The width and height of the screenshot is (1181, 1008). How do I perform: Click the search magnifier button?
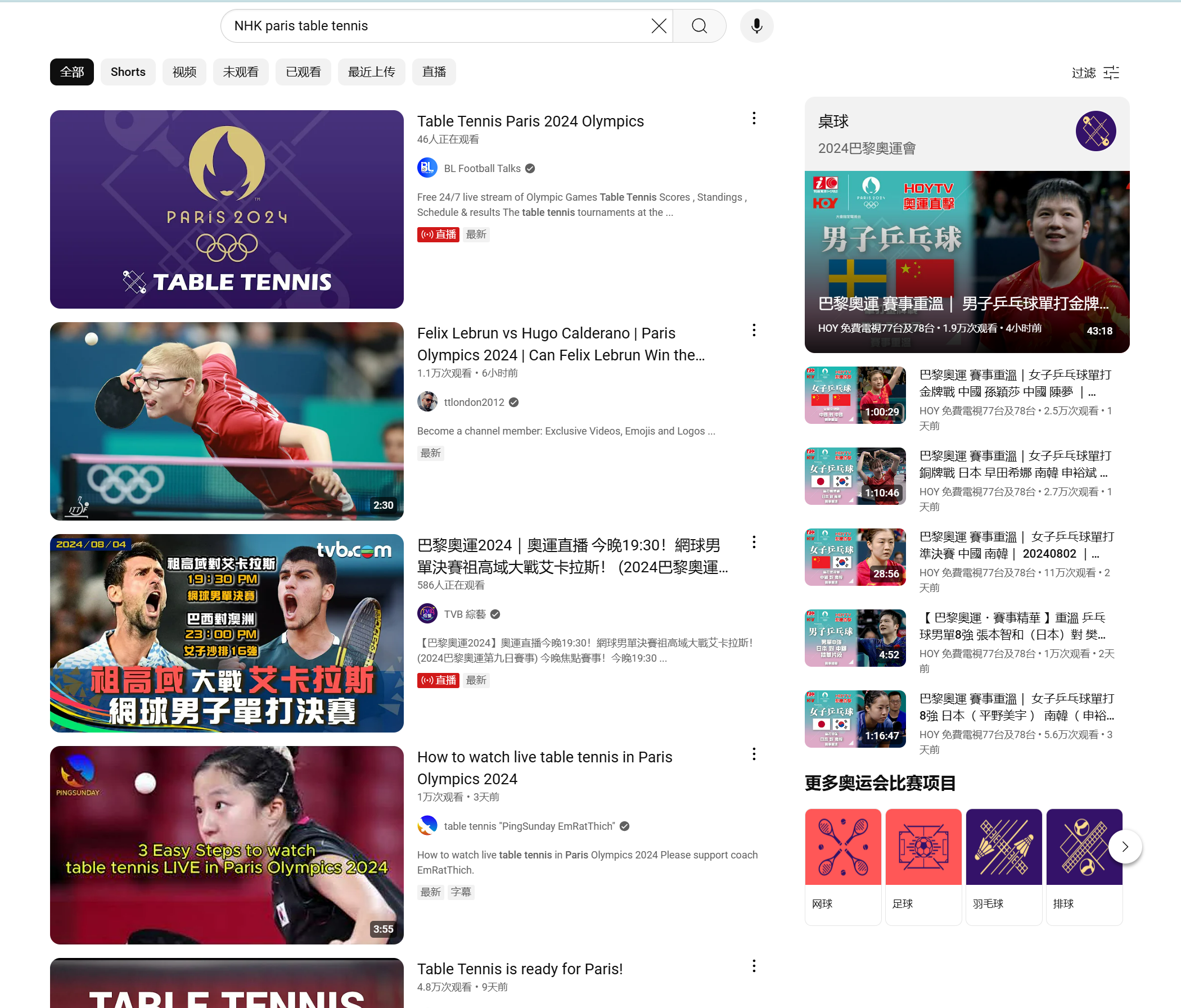tap(700, 26)
